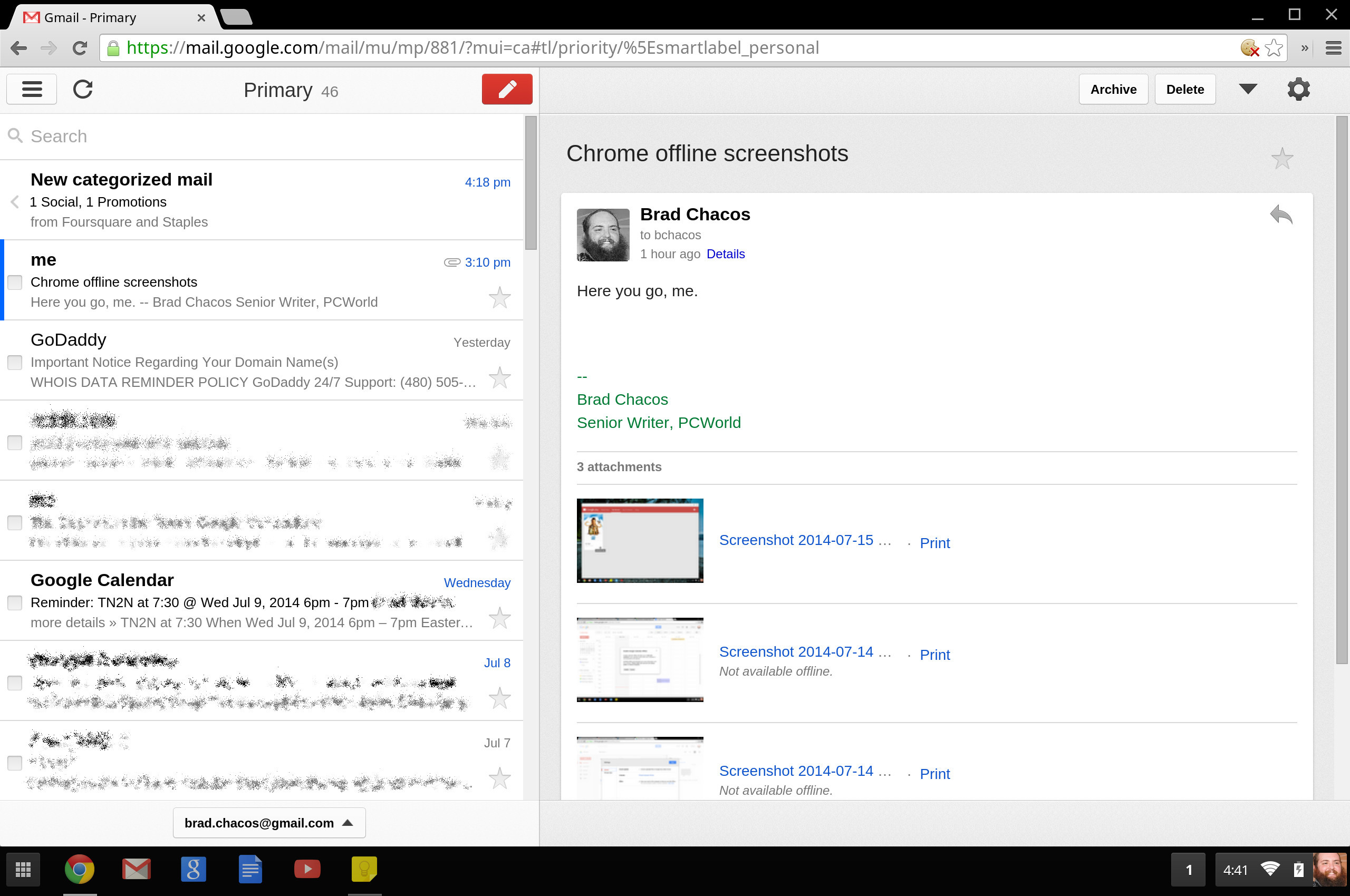Expand the brad.chacos@gmail.com account switcher
Screen dimensions: 1350x896
point(269,823)
